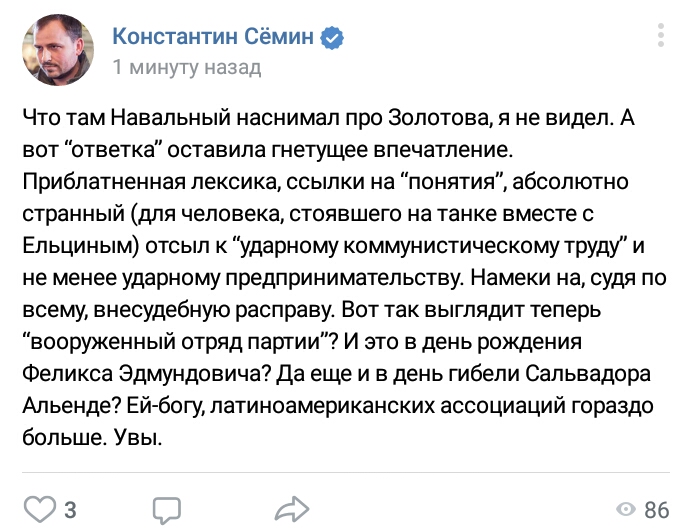Open Константин Сёмин's profile avatar

(58, 50)
